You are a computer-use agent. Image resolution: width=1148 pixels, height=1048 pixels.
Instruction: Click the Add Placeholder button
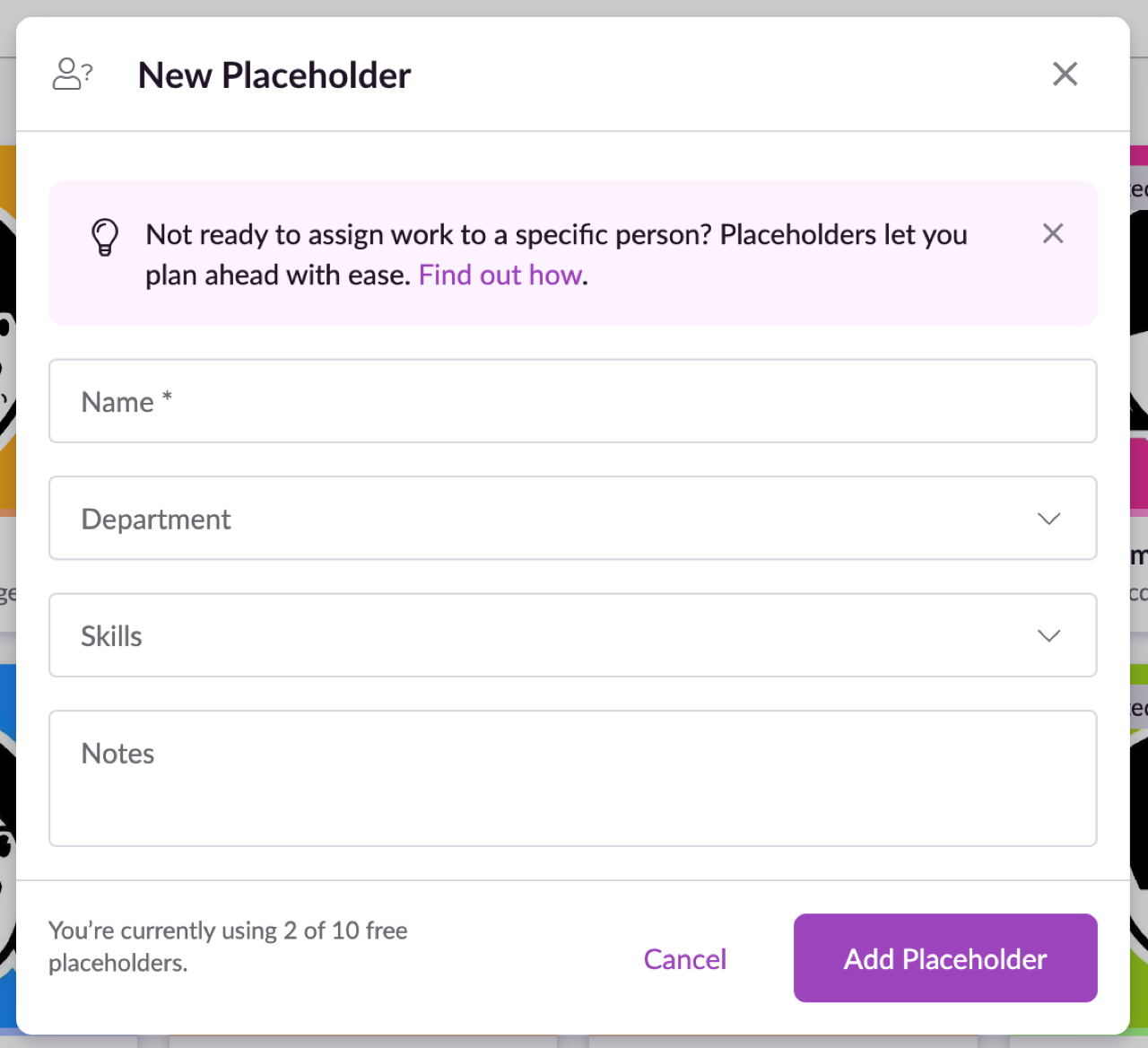coord(945,957)
